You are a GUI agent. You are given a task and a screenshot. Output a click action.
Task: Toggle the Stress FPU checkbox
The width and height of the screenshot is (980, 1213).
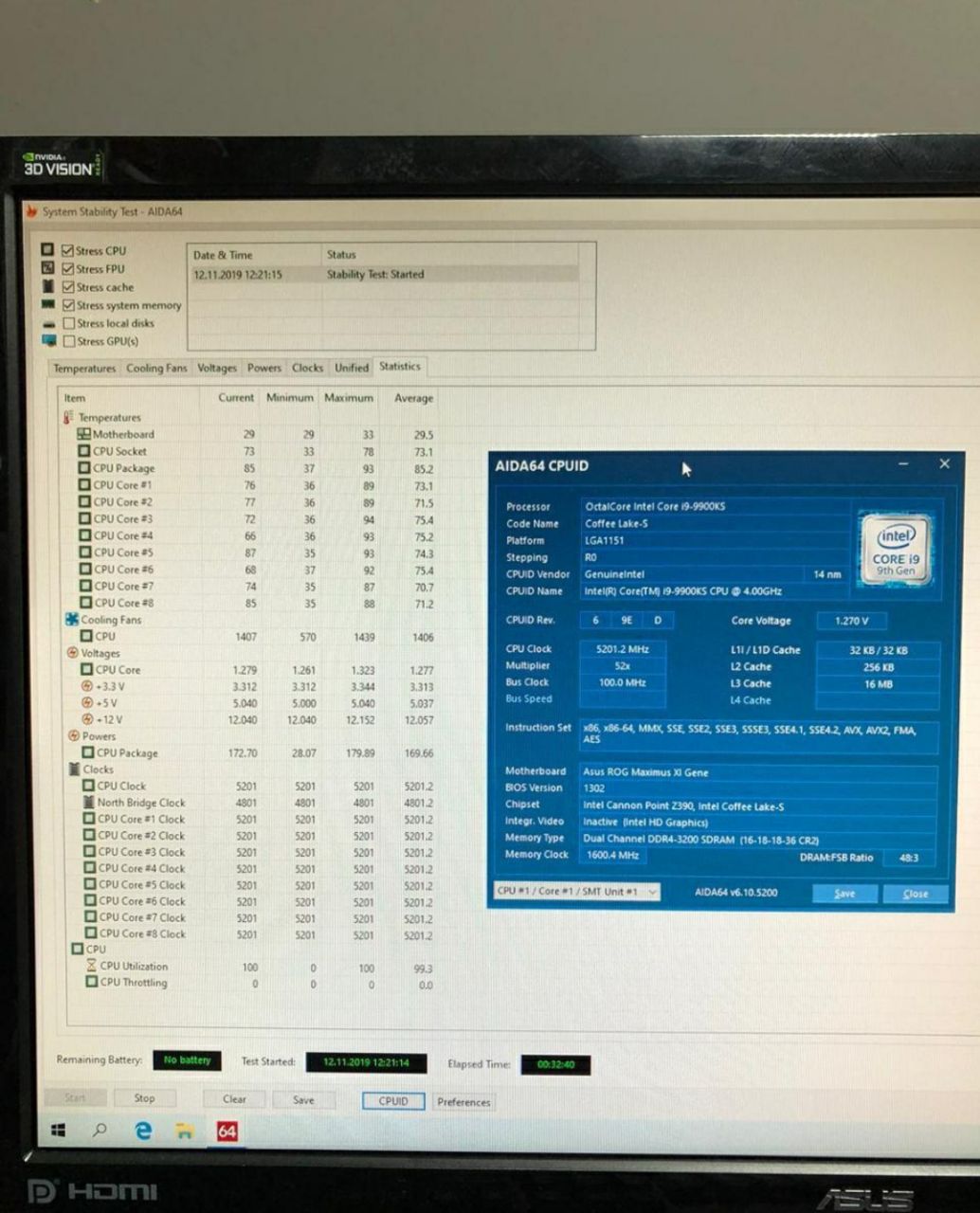pos(67,268)
